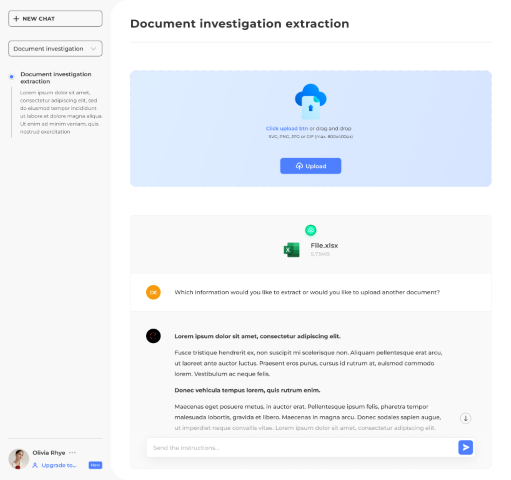
Task: Focus the 'Send the instructions' input field
Action: coord(302,448)
